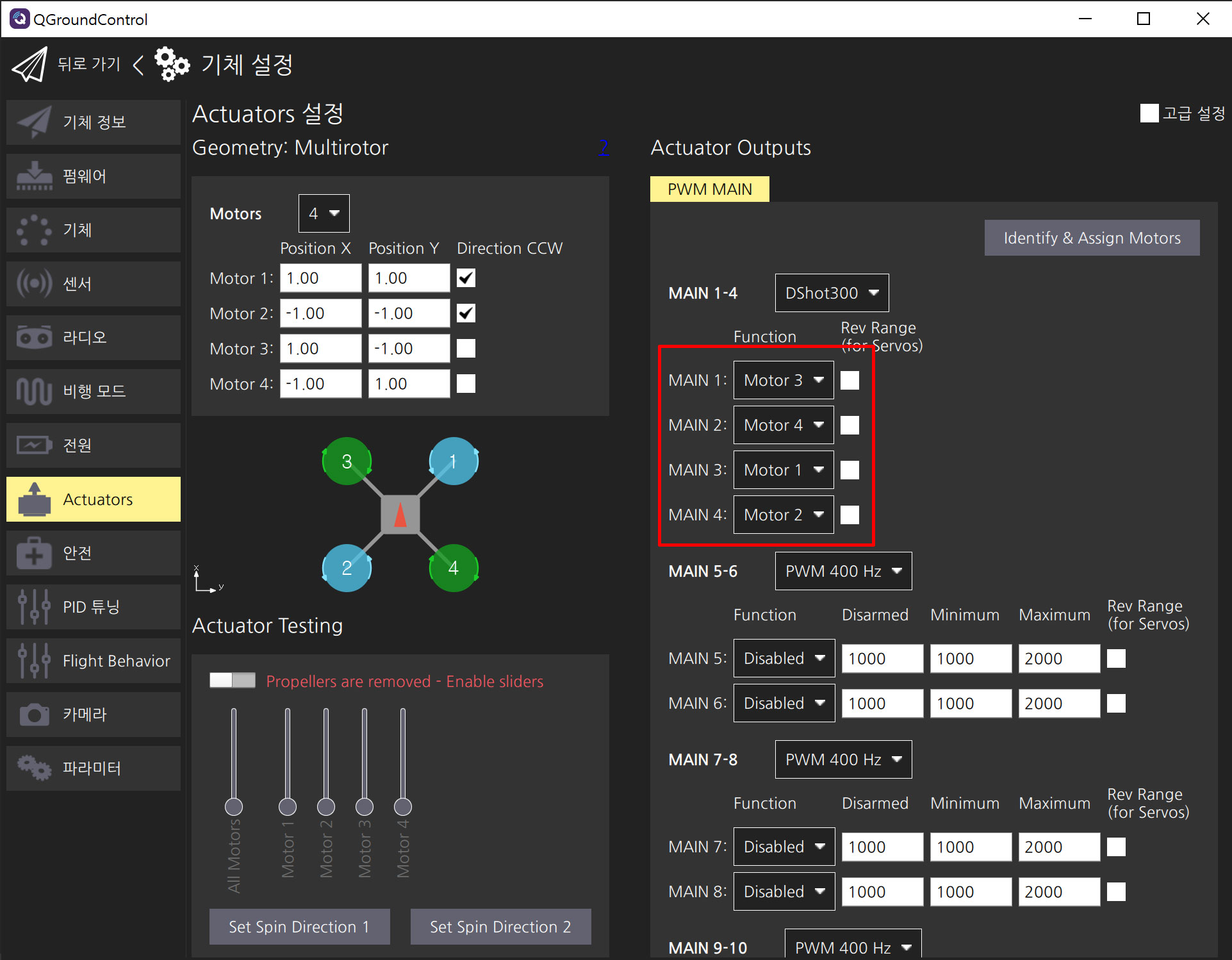Open the 카메라 camera icon in sidebar
The image size is (1232, 960).
coord(34,714)
